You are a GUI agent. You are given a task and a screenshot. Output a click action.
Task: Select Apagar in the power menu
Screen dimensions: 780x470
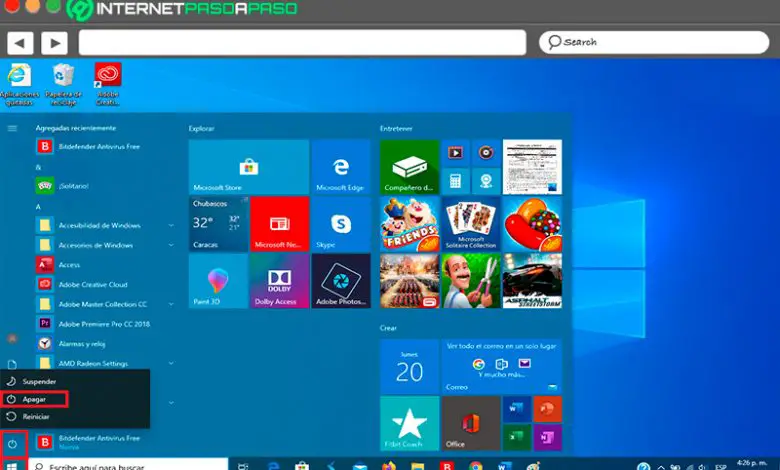(x=75, y=399)
